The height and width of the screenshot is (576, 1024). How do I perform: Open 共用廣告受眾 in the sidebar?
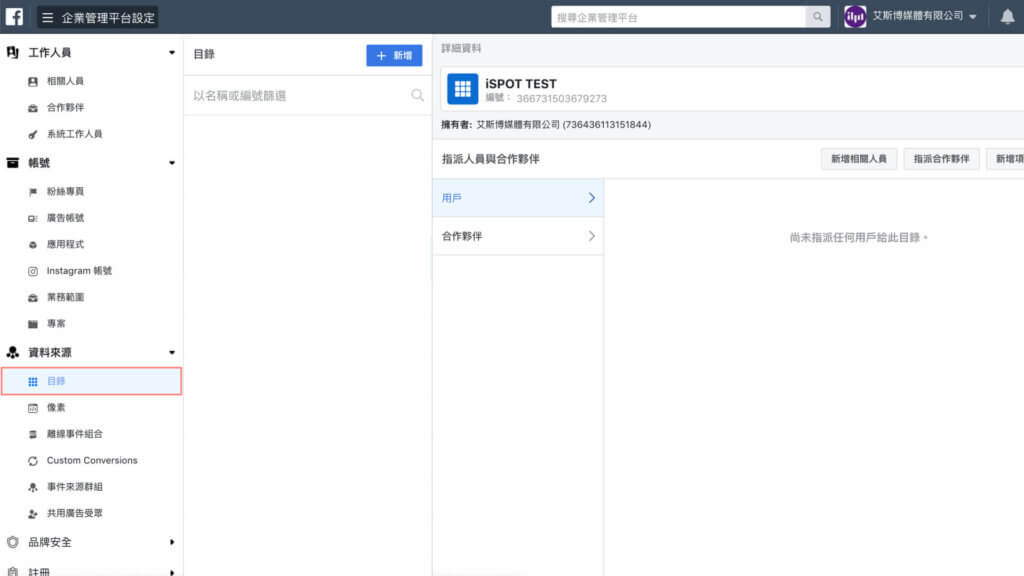(x=74, y=513)
